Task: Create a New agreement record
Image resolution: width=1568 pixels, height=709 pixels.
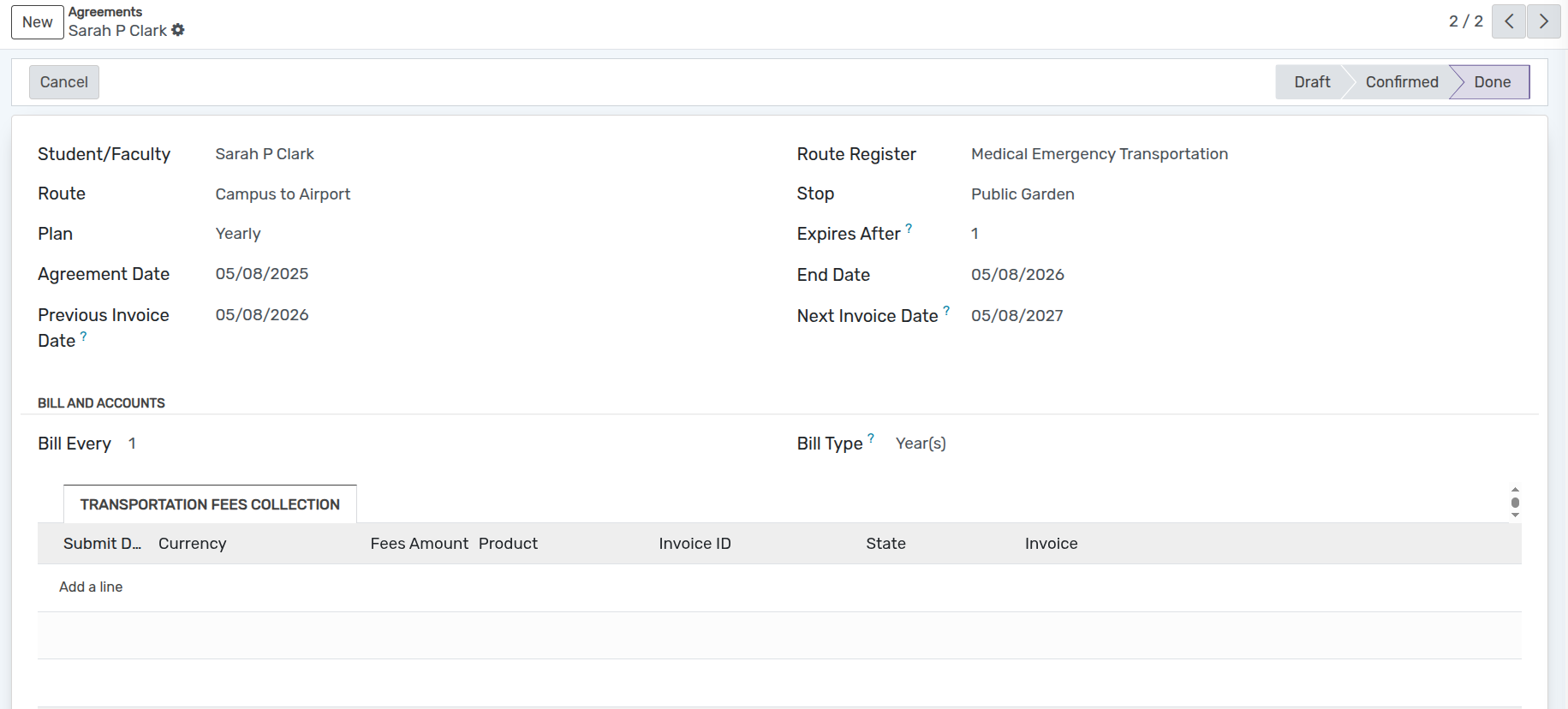Action: click(38, 22)
